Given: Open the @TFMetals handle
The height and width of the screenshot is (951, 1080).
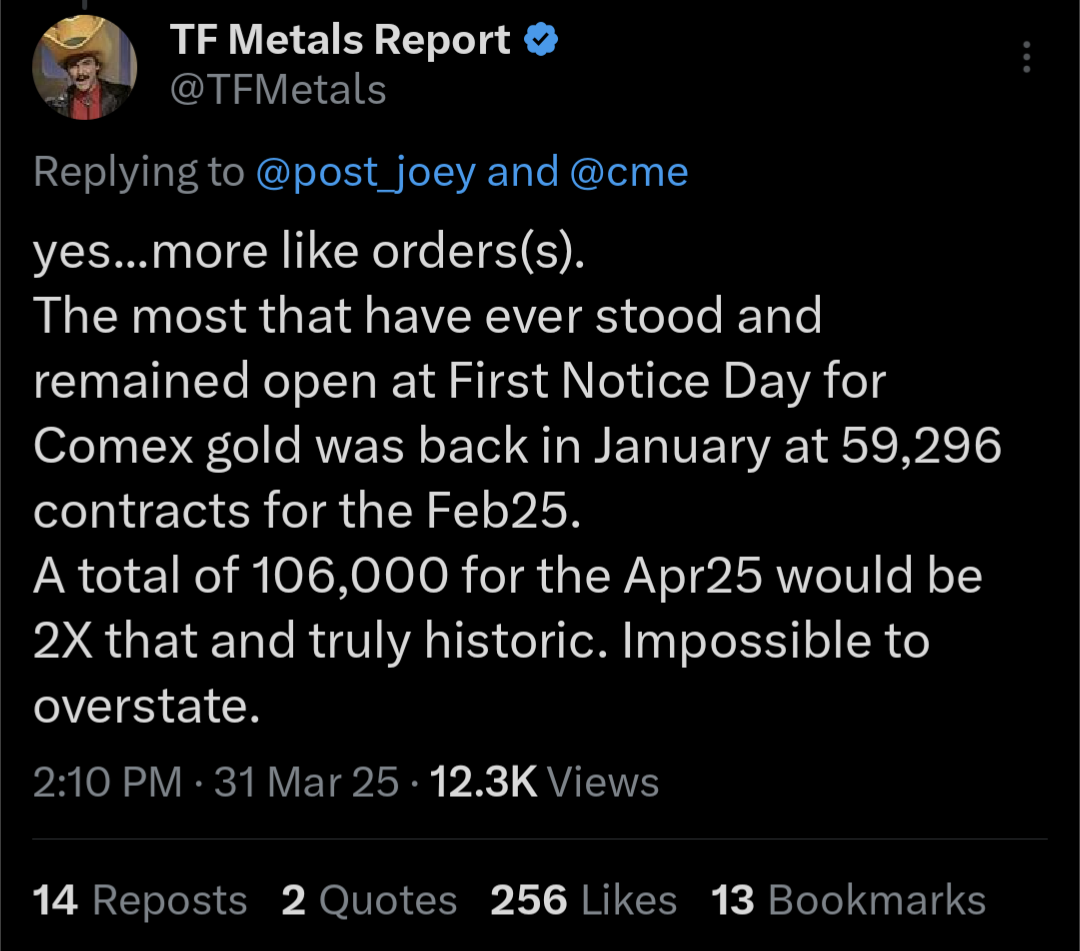Looking at the screenshot, I should (278, 90).
